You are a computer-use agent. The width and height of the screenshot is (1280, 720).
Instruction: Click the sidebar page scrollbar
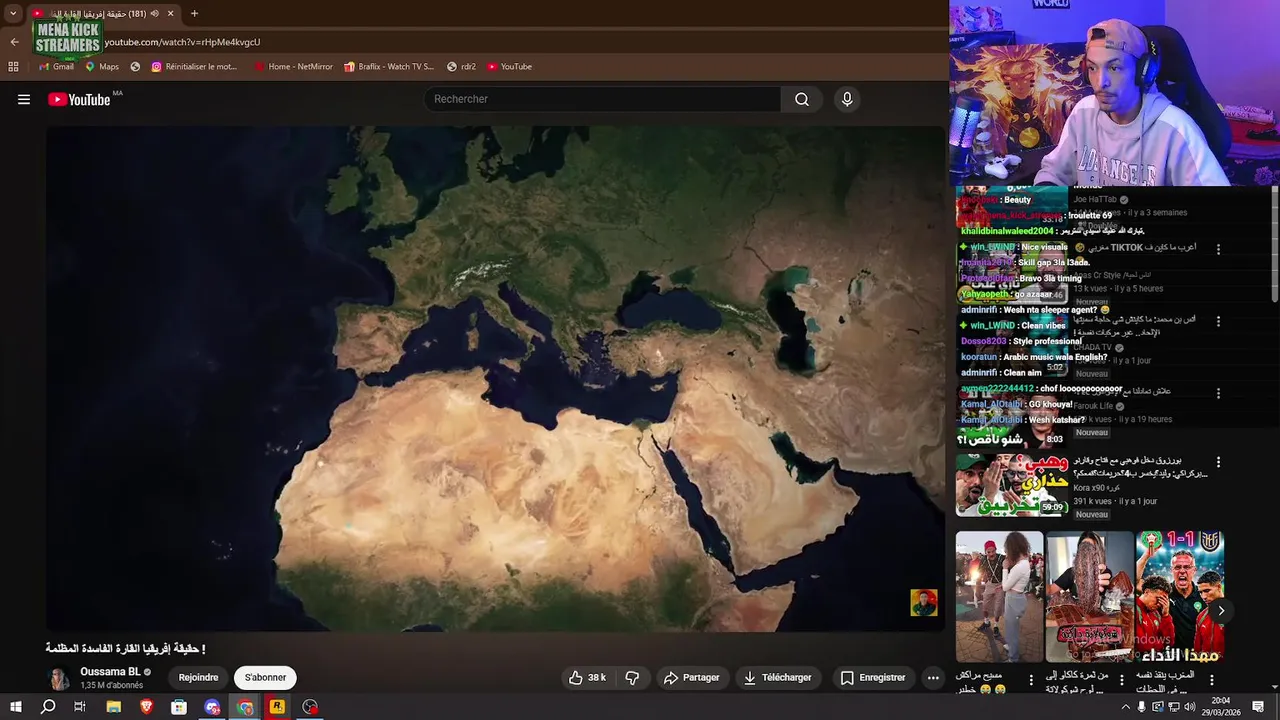(x=1274, y=245)
